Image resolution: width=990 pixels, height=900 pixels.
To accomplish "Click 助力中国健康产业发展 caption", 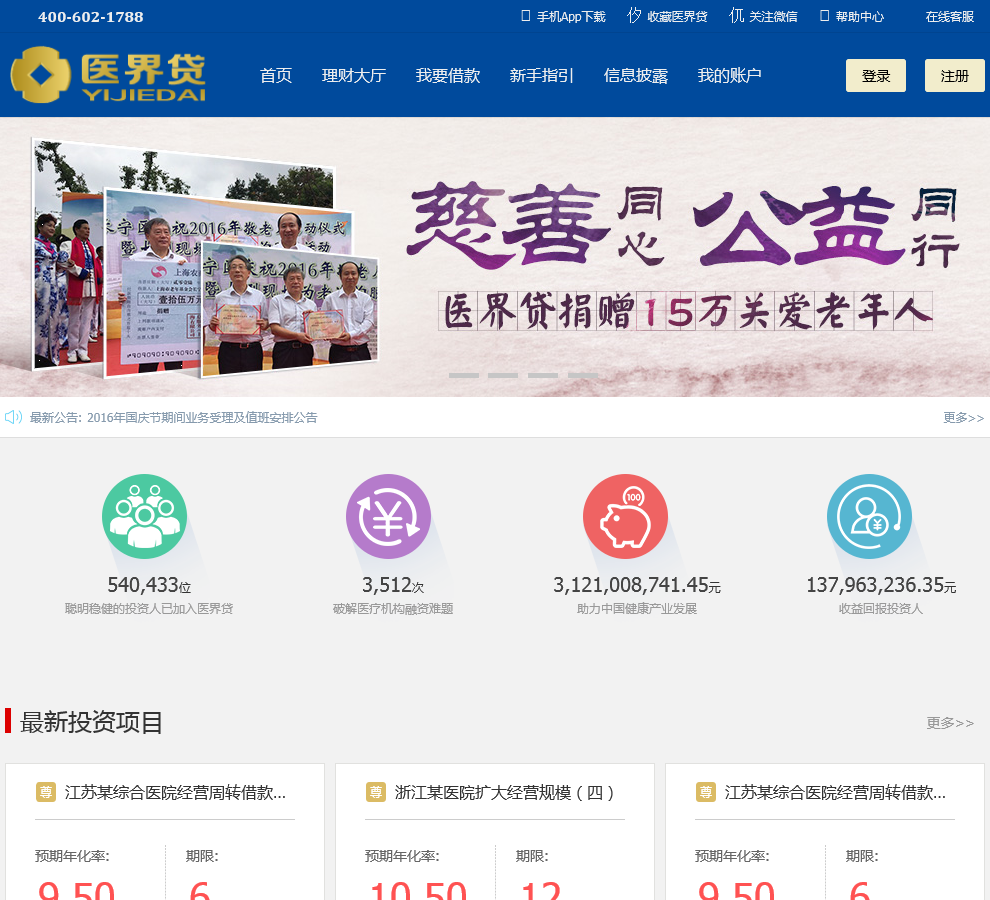I will pyautogui.click(x=636, y=608).
